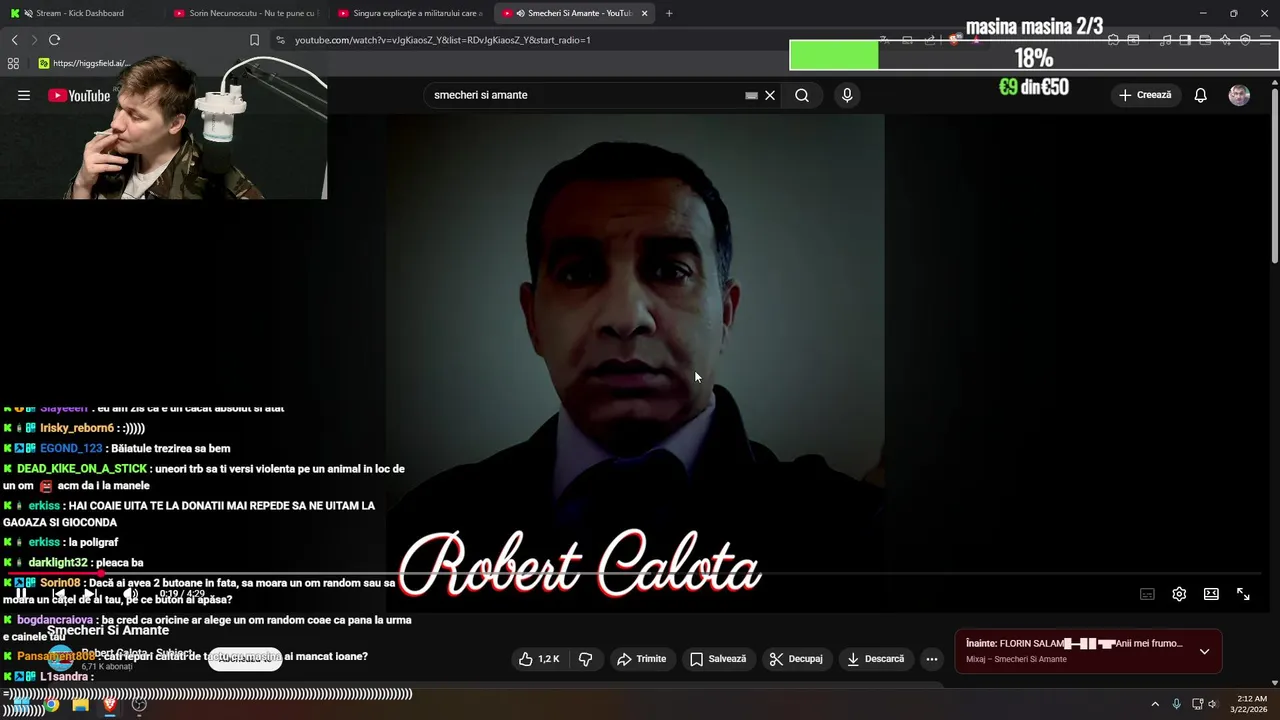Toggle the browser sidebar panel
This screenshot has height=720, width=1280.
point(1185,40)
